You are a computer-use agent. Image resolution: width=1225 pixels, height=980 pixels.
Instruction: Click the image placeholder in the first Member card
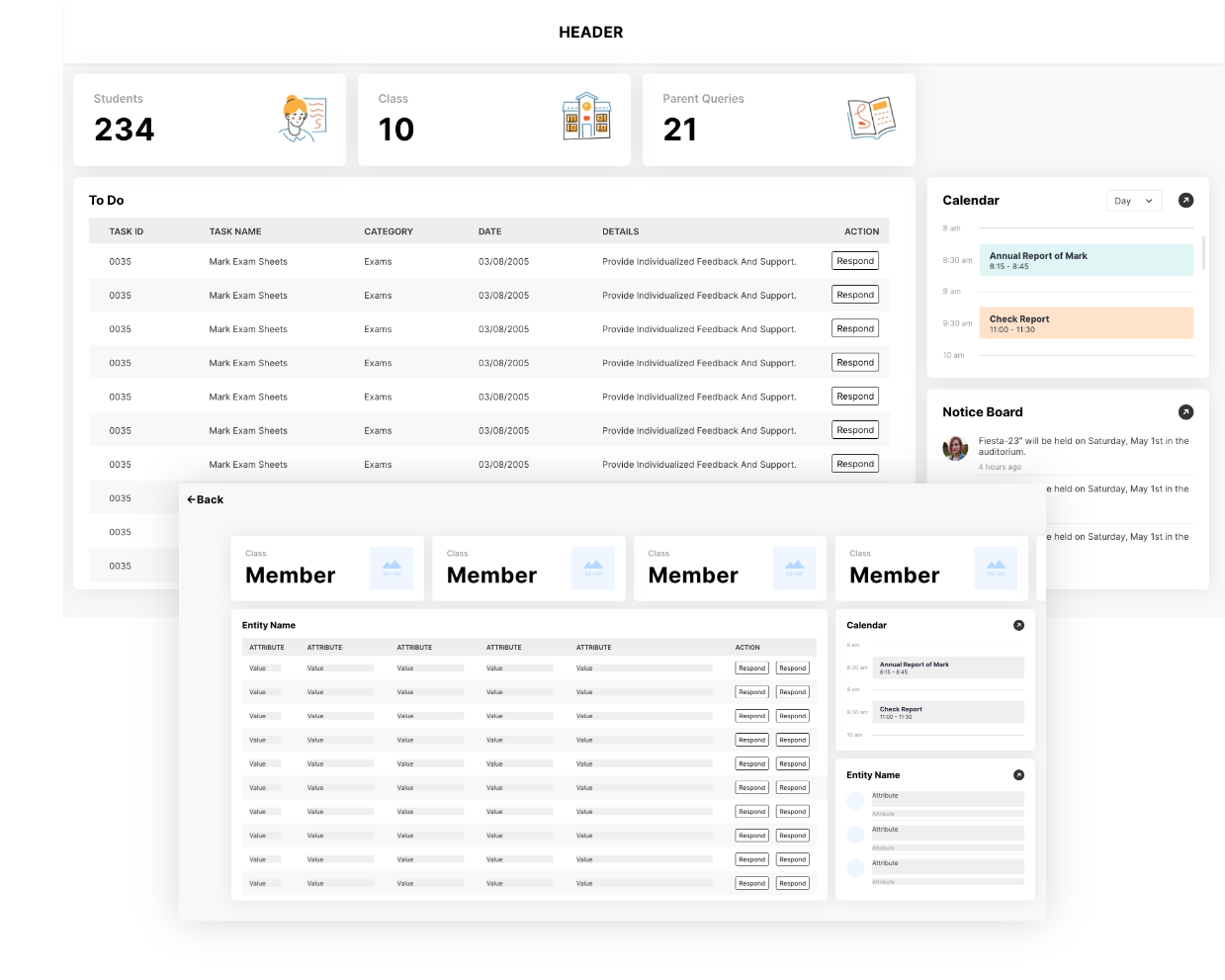pyautogui.click(x=392, y=569)
